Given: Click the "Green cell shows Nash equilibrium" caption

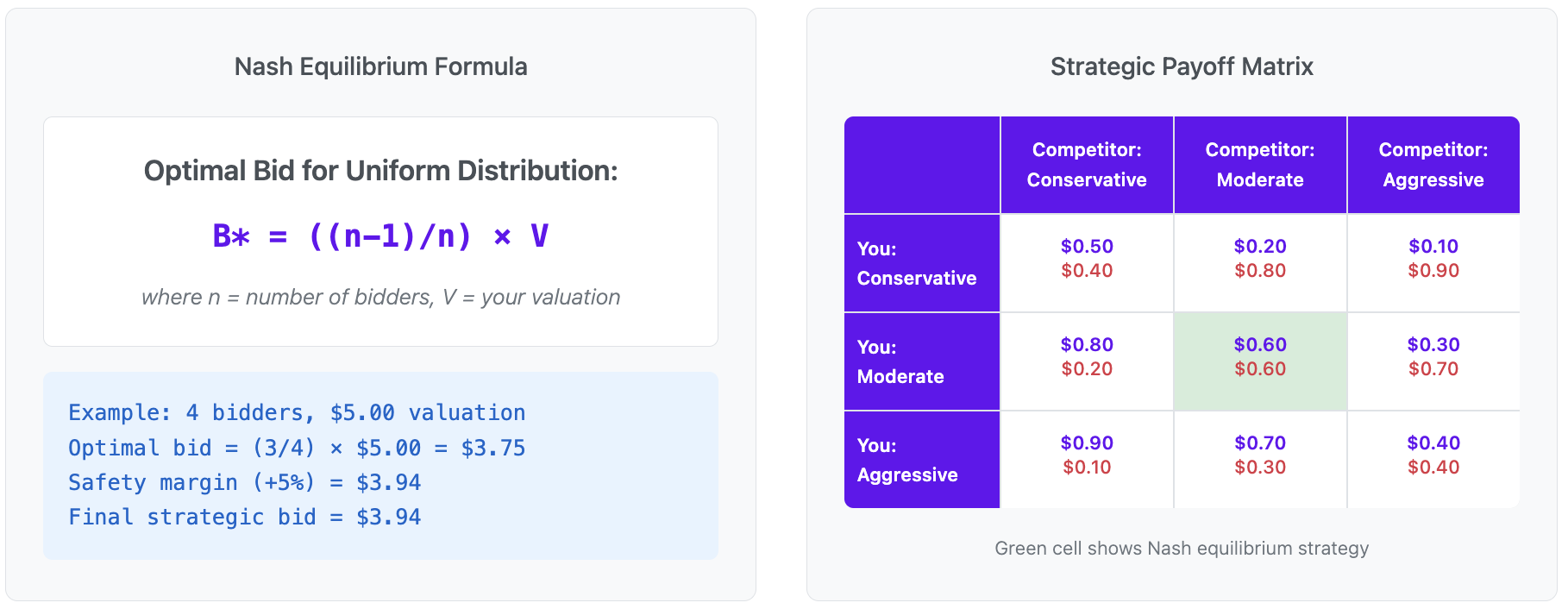Looking at the screenshot, I should tap(1182, 548).
